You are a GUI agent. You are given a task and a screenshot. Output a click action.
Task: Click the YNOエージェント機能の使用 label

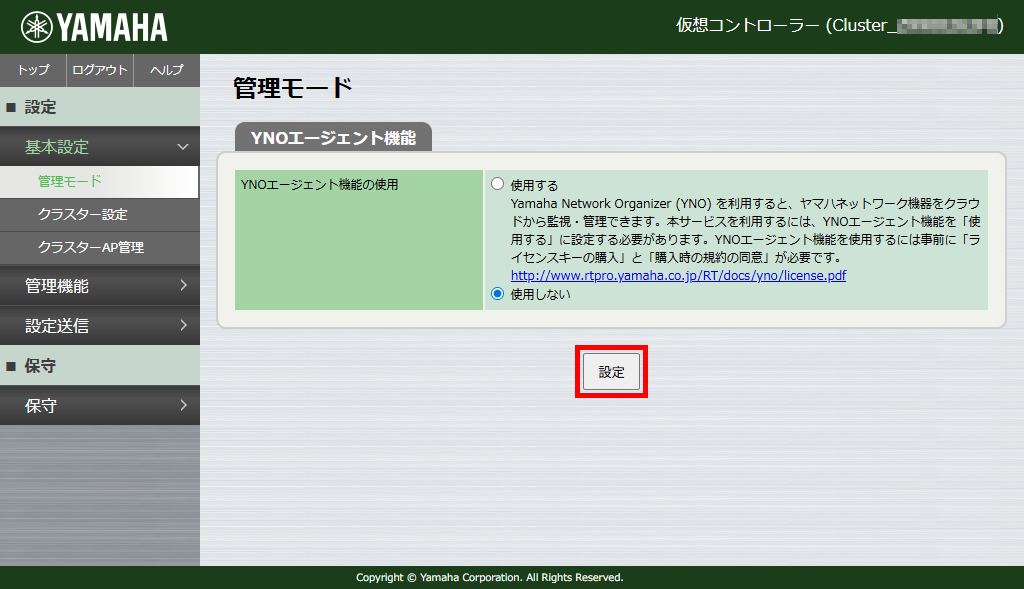click(x=319, y=185)
